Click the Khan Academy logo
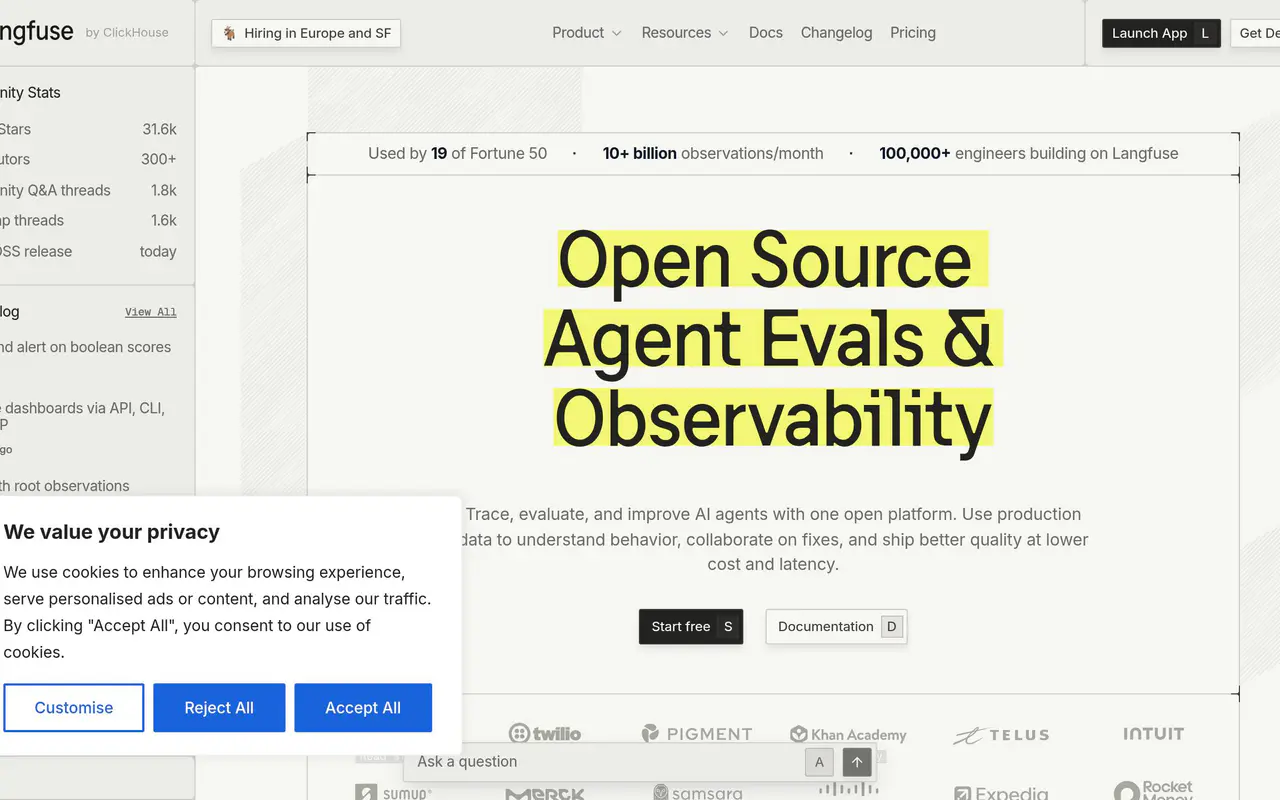The height and width of the screenshot is (800, 1280). 848,735
